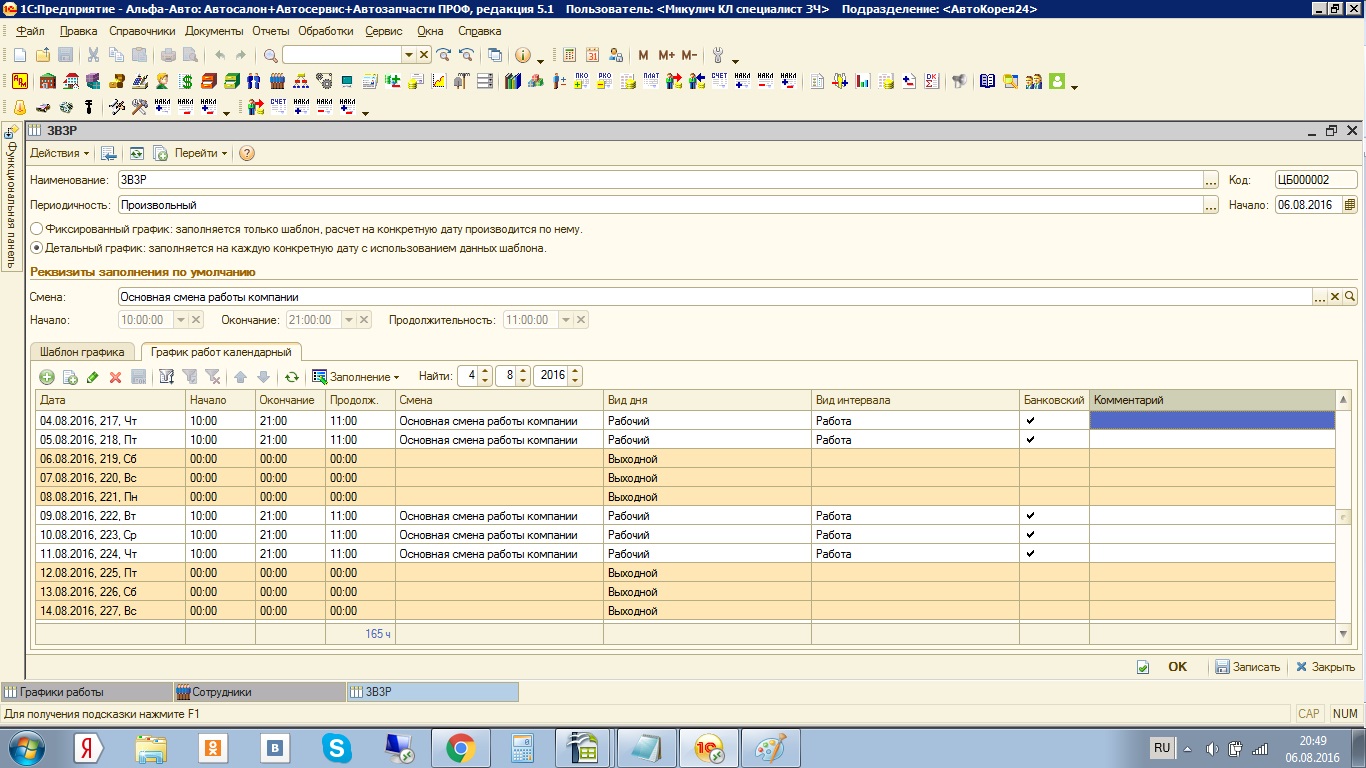Click the Move row up arrow icon
Screen dimensions: 1366x768
pyautogui.click(x=240, y=377)
